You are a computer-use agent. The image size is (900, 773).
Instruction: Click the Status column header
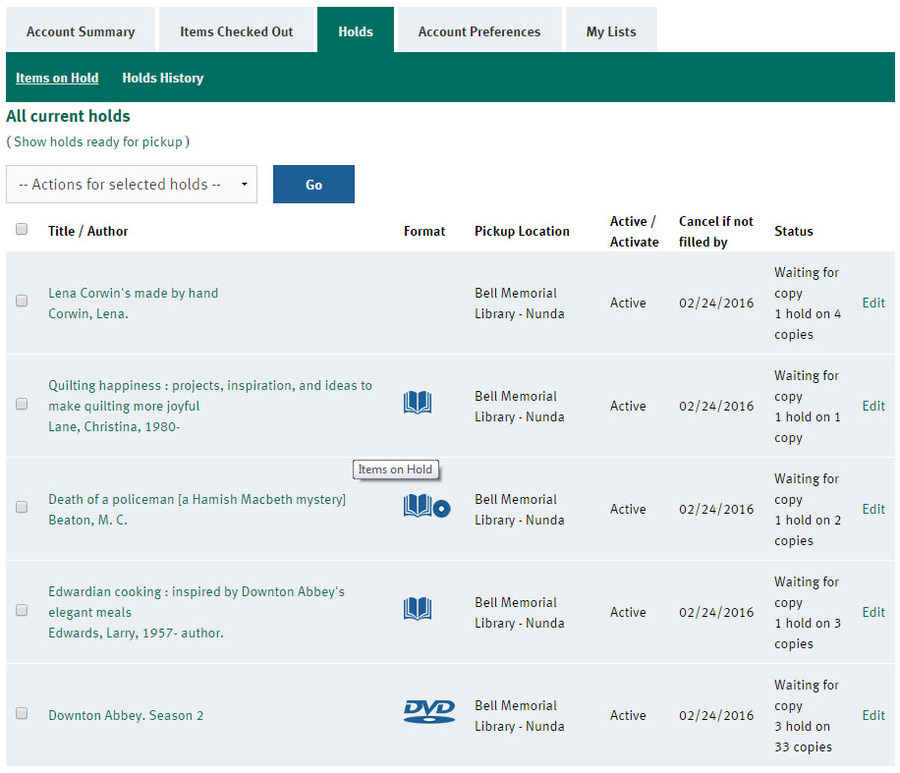793,231
